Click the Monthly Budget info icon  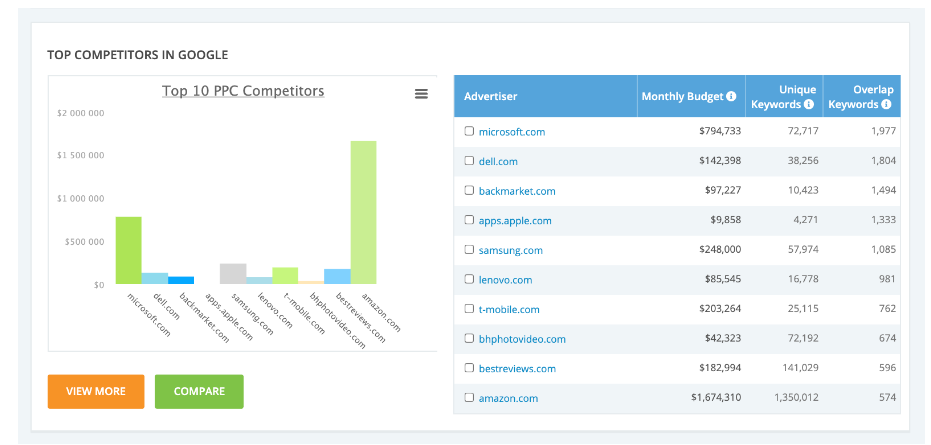click(731, 97)
